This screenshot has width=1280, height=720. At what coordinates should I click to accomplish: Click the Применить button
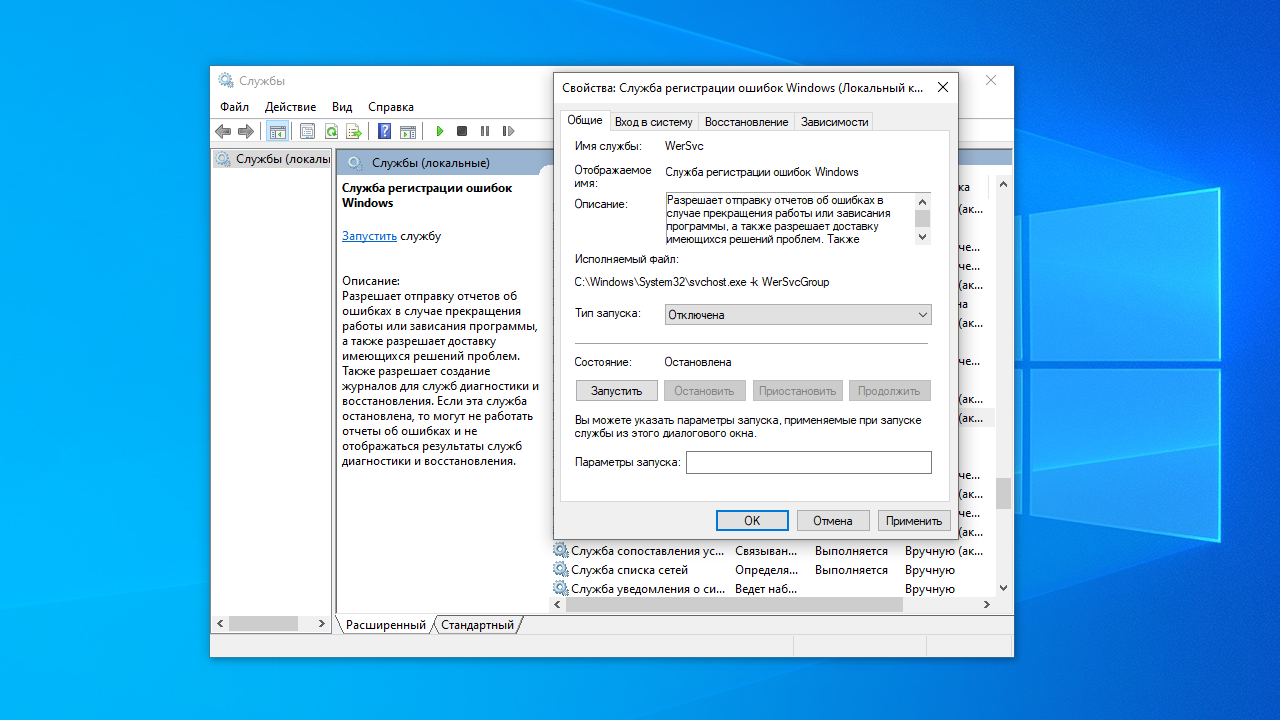click(x=913, y=521)
